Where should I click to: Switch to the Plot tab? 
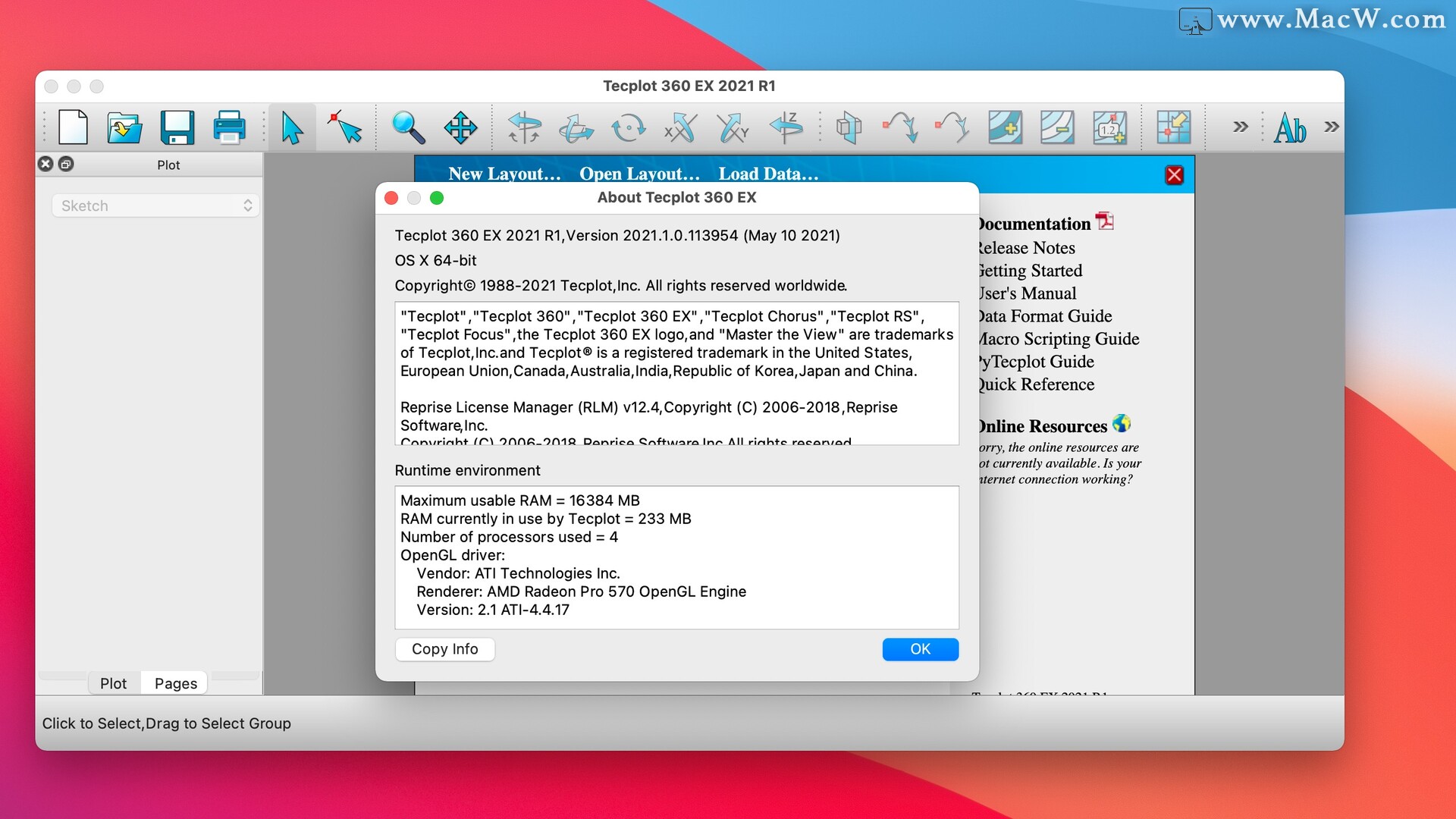point(113,682)
